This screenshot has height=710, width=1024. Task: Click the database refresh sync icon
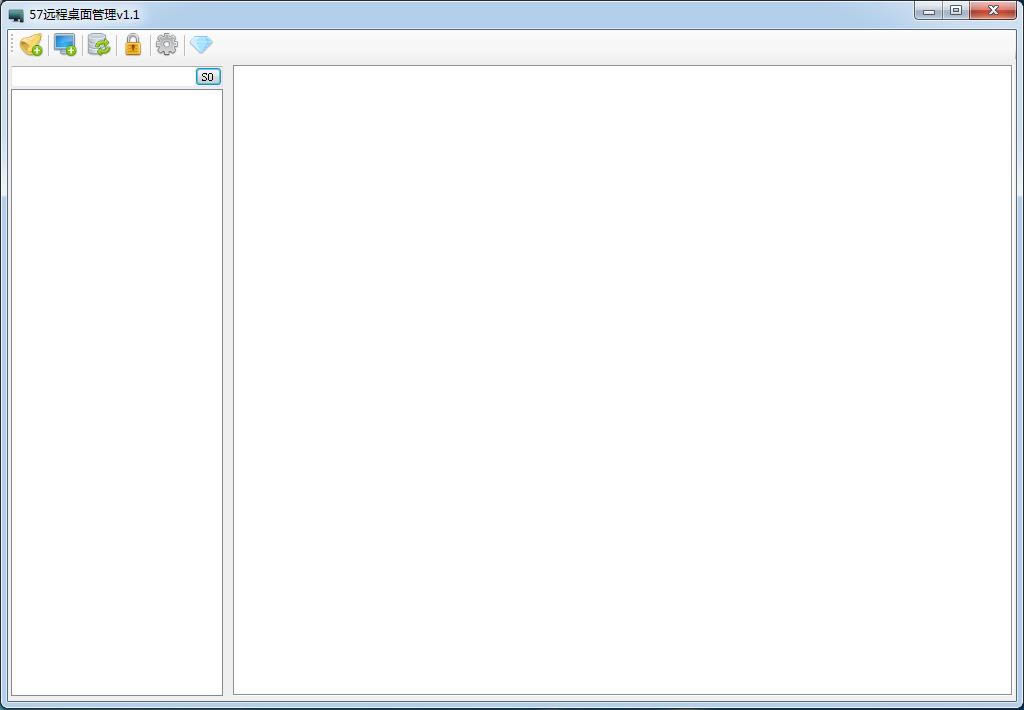[x=99, y=45]
